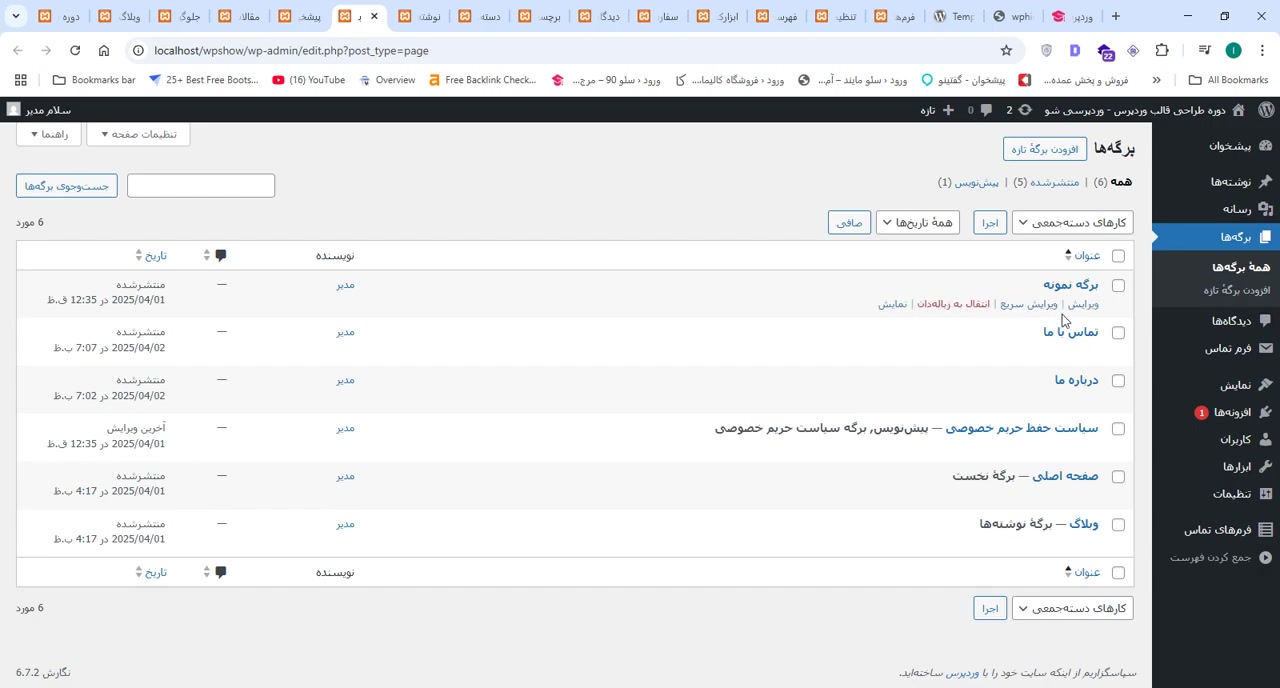Click the comments bubble in admin bar

point(986,110)
